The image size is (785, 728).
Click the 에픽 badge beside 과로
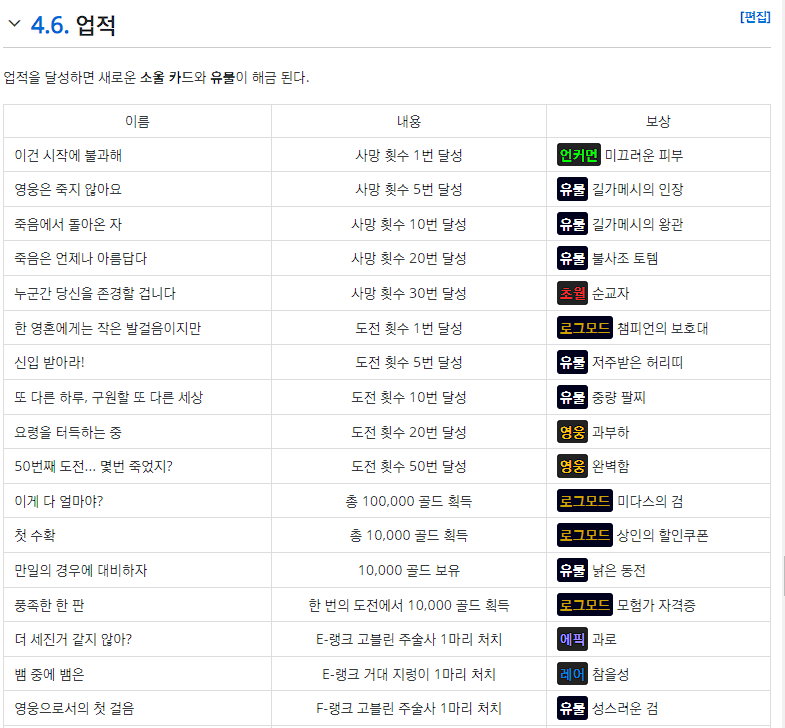point(572,639)
